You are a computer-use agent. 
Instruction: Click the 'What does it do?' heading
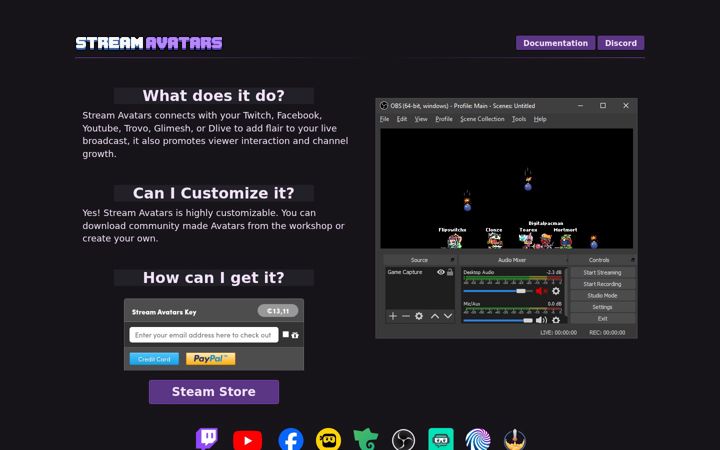point(214,96)
